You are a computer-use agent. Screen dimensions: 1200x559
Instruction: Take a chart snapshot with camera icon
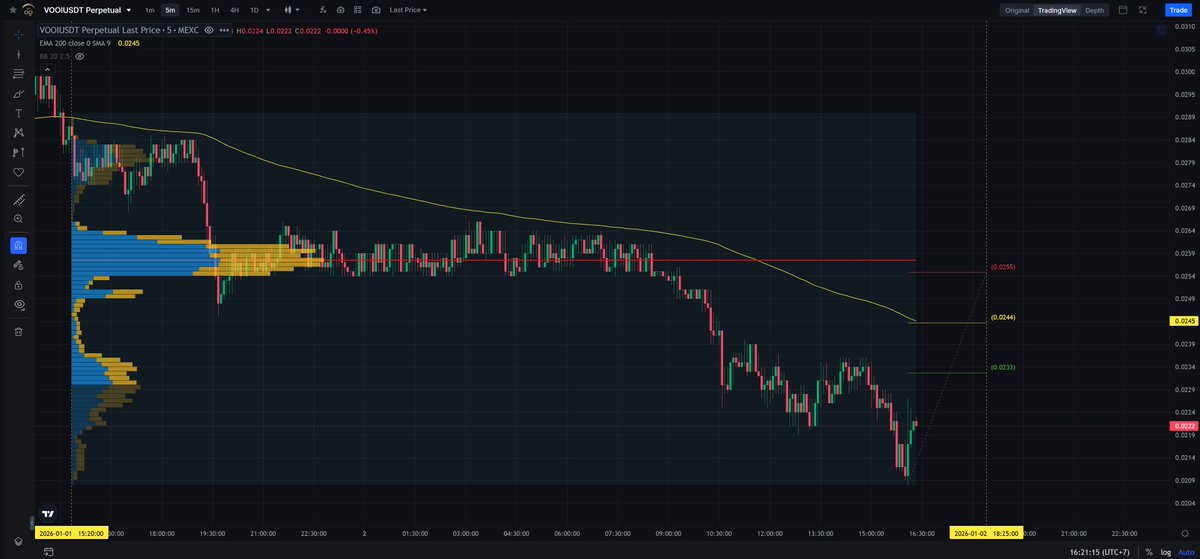pos(376,10)
